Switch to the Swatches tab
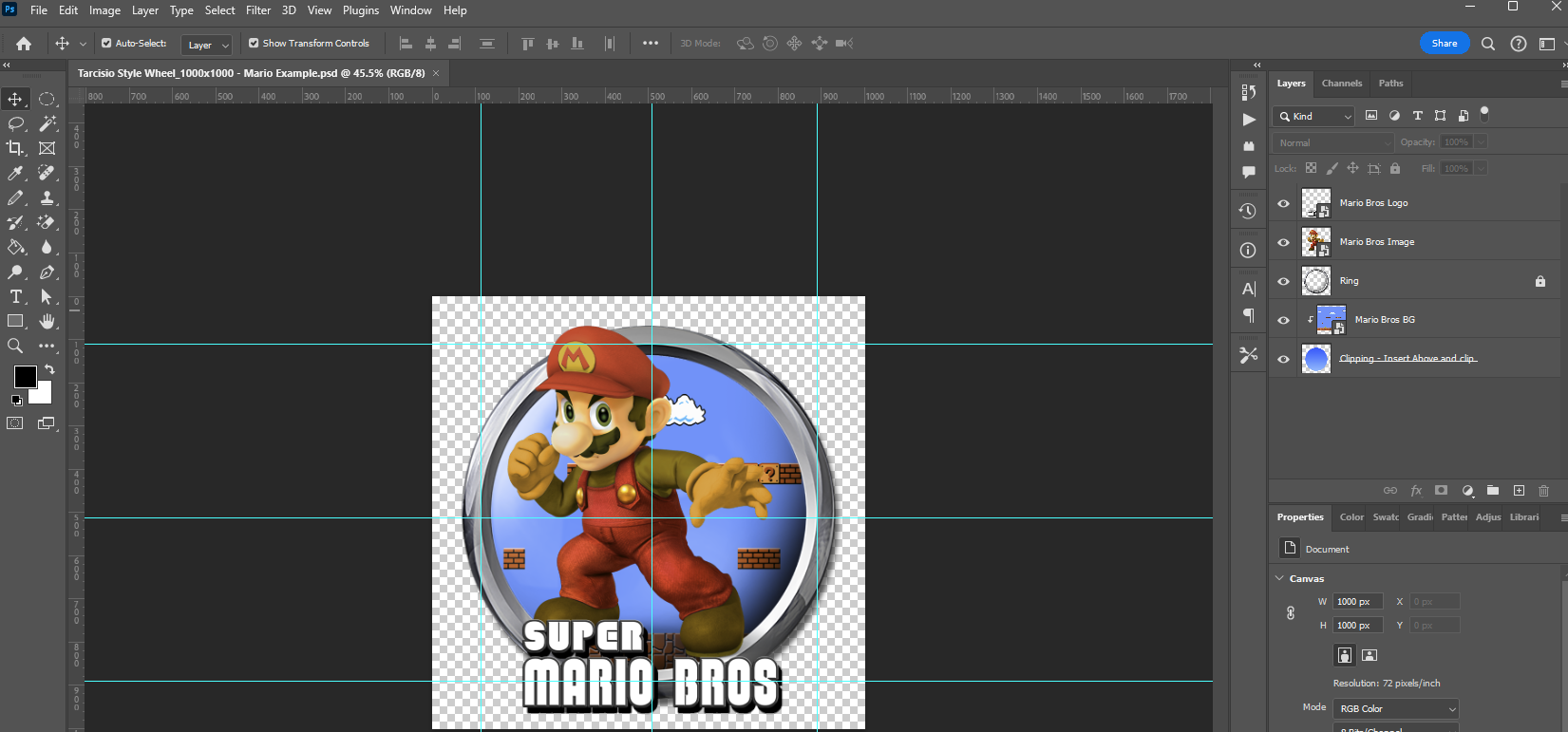Image resolution: width=1568 pixels, height=732 pixels. (x=1386, y=517)
